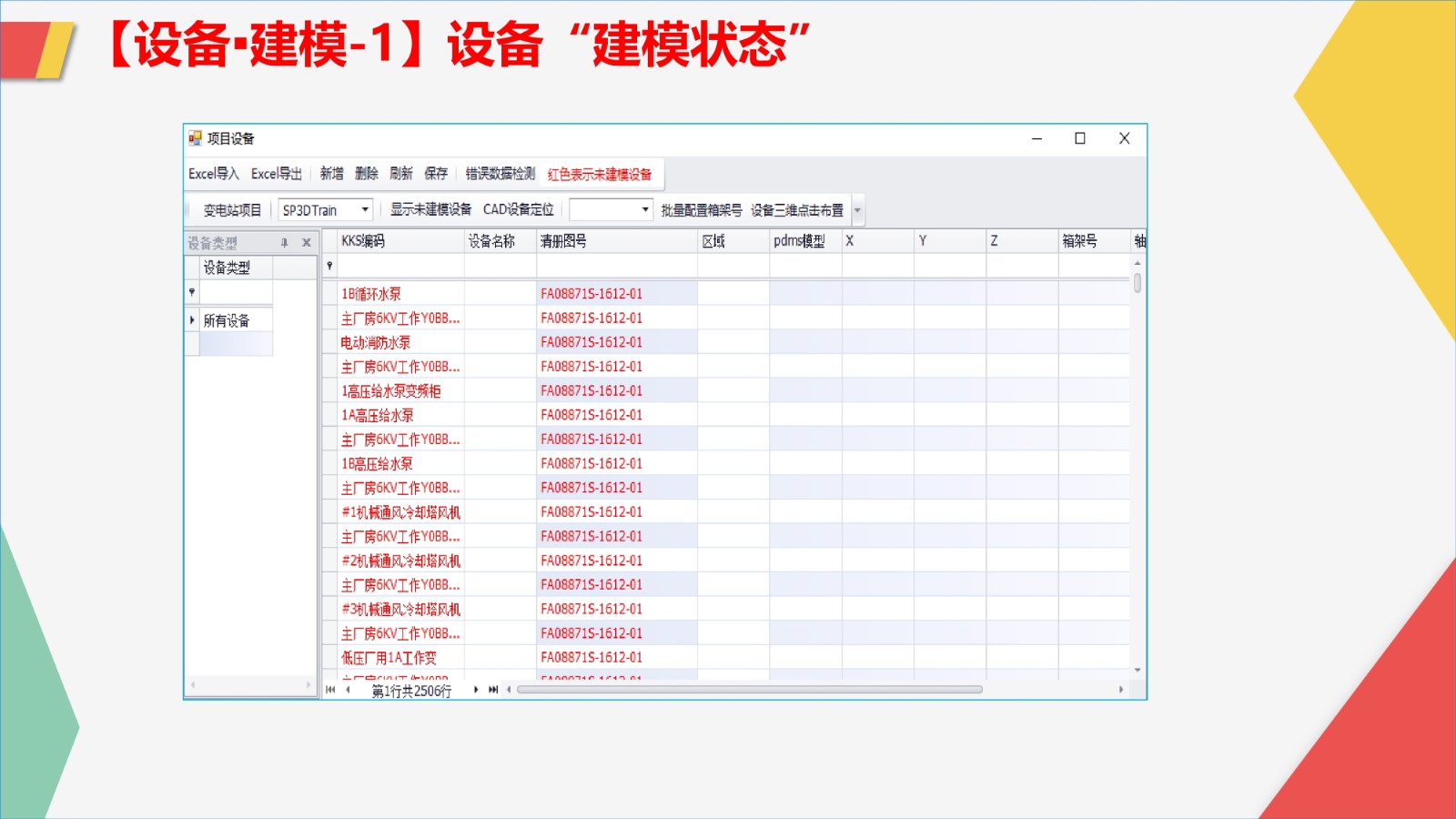Screen dimensions: 1456x819
Task: Click the filter icon under 设备类型 column
Action: tap(192, 292)
